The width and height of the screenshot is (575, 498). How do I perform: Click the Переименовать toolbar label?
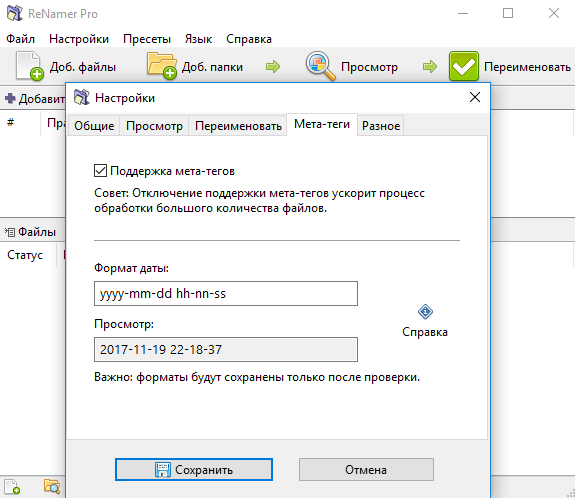pyautogui.click(x=527, y=67)
